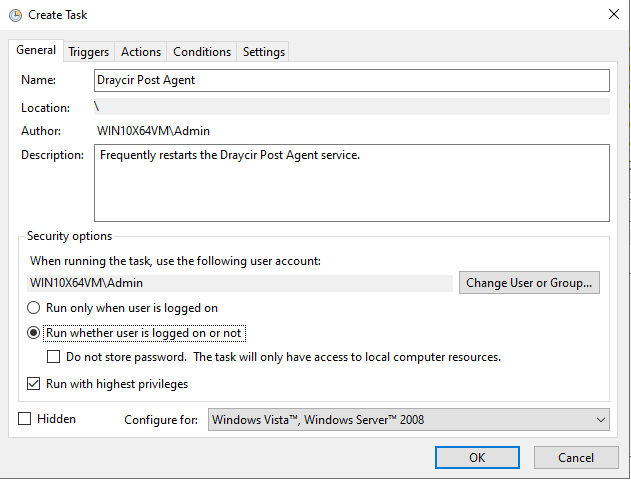This screenshot has width=631, height=481.
Task: Open the Triggers tab
Action: 89,52
